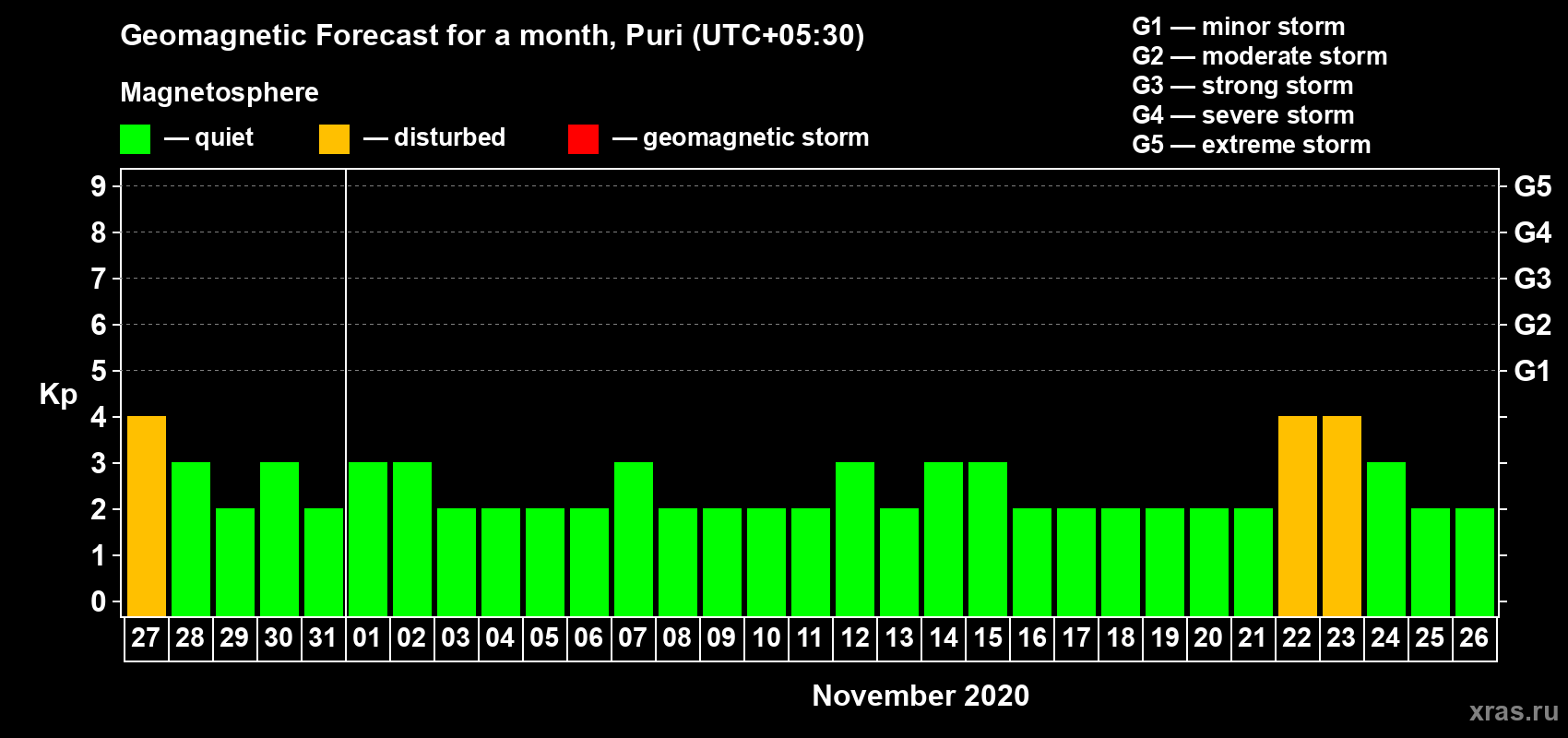Click the green bar for November 01

point(368,540)
